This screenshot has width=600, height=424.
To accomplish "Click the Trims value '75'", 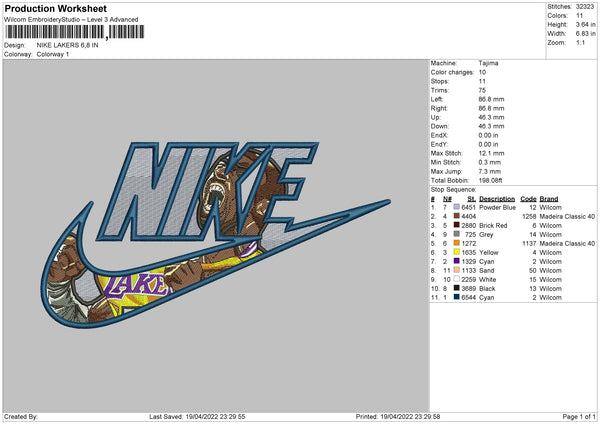I will 482,90.
